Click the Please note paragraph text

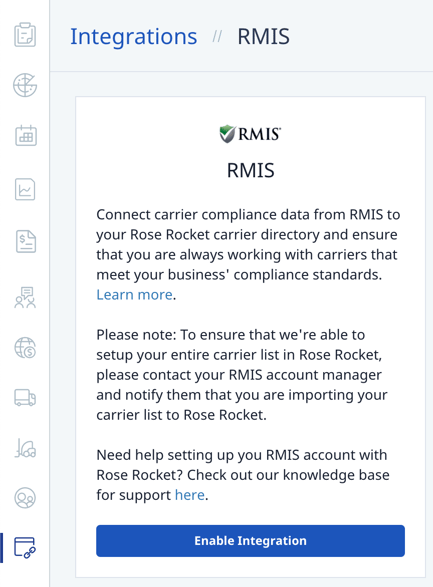pos(242,375)
